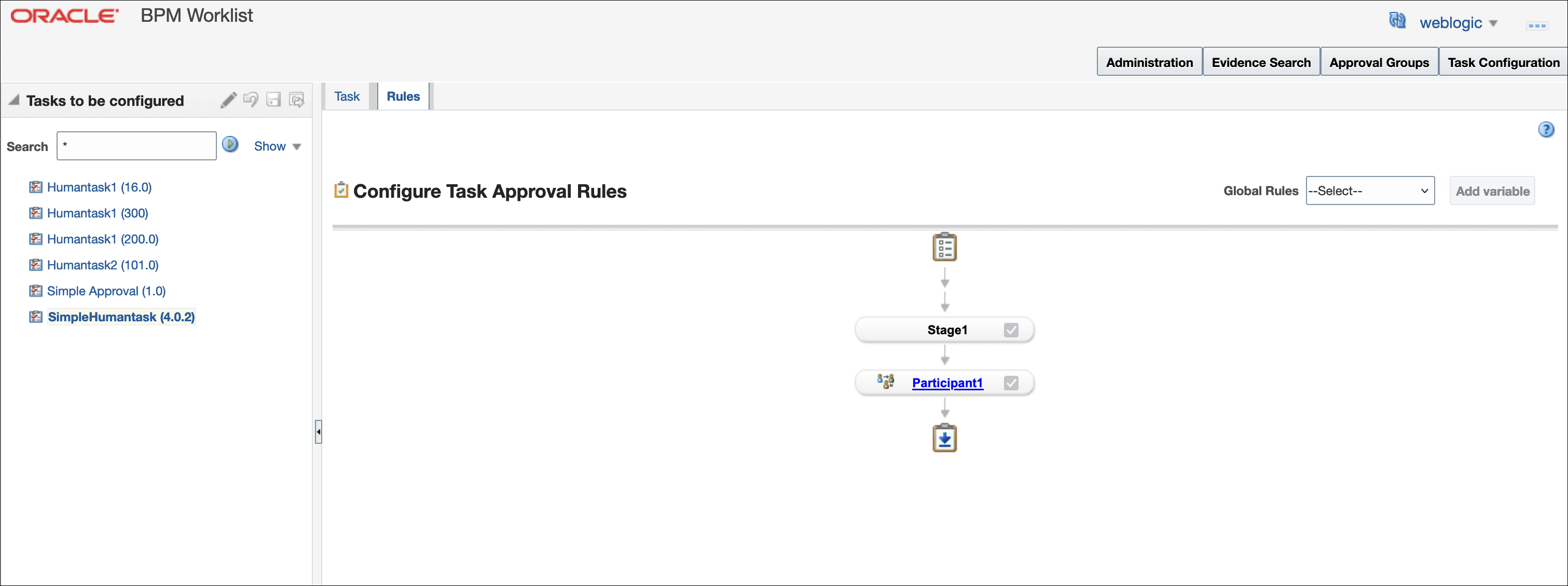Open the Administration page
1568x586 pixels.
[x=1149, y=62]
